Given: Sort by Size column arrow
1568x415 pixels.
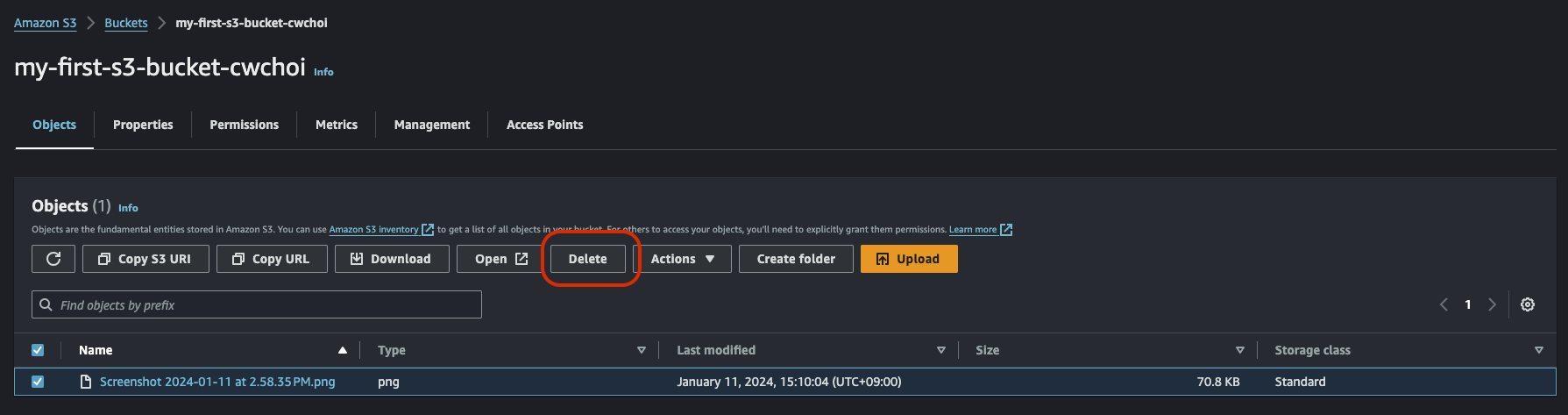Looking at the screenshot, I should tap(1240, 350).
